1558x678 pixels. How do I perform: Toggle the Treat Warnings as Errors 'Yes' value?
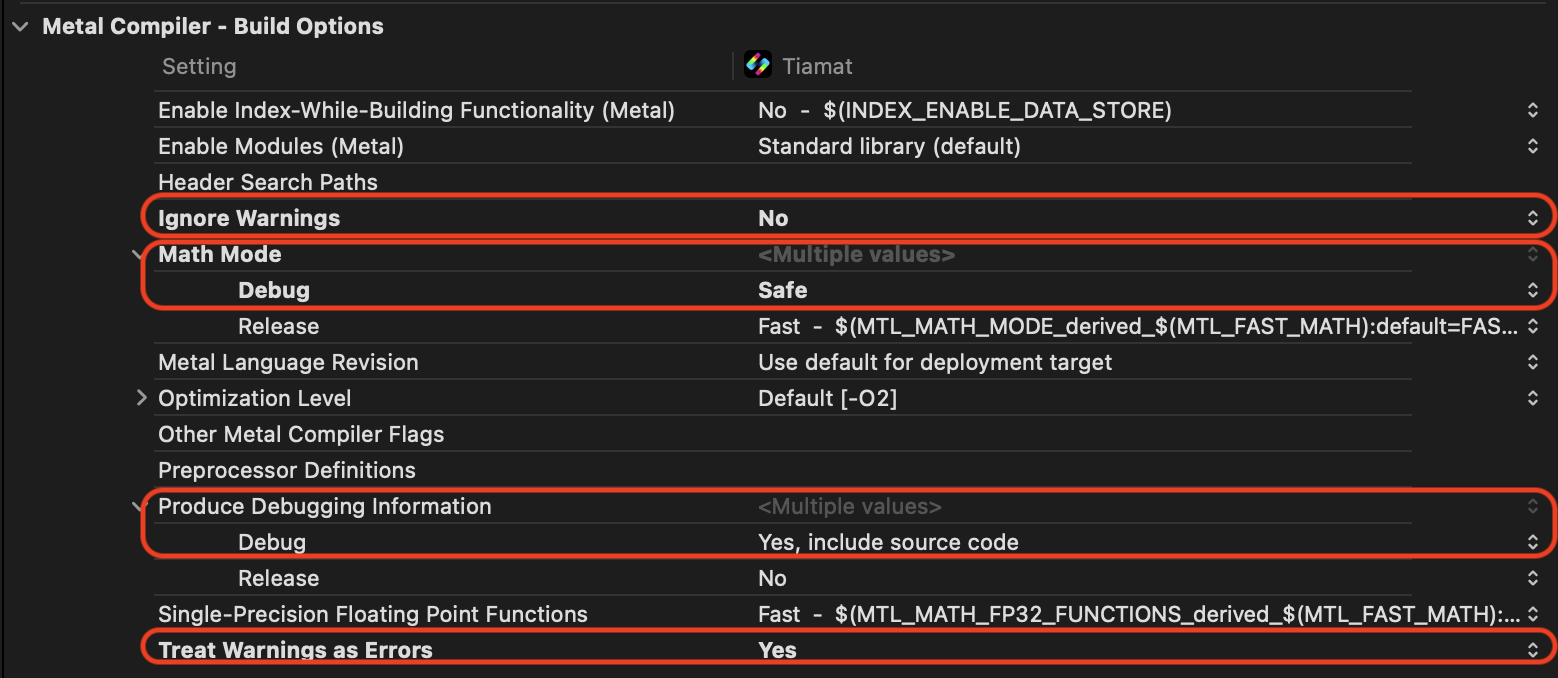tap(777, 650)
